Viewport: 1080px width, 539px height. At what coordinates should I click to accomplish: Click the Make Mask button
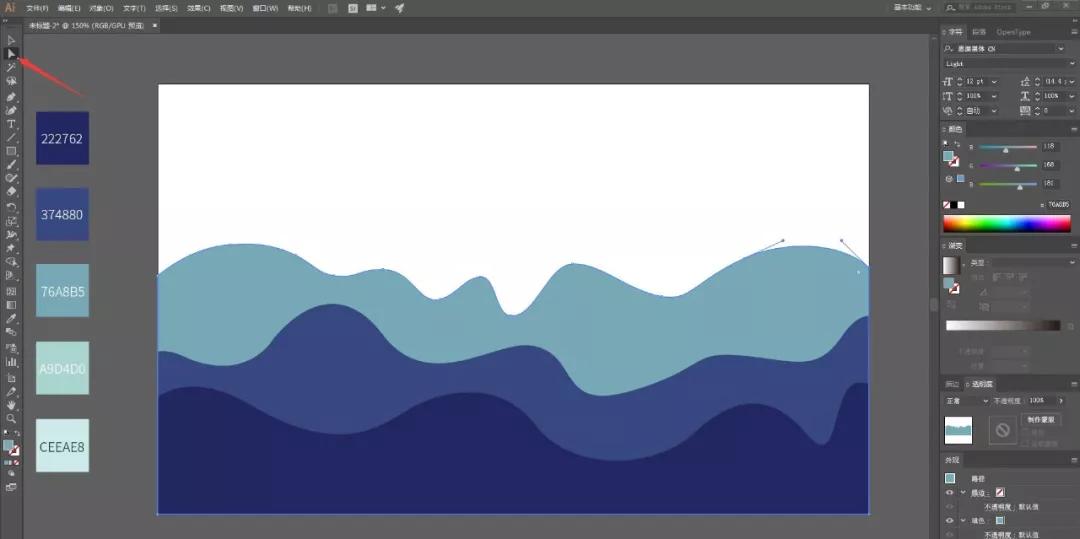(1040, 420)
